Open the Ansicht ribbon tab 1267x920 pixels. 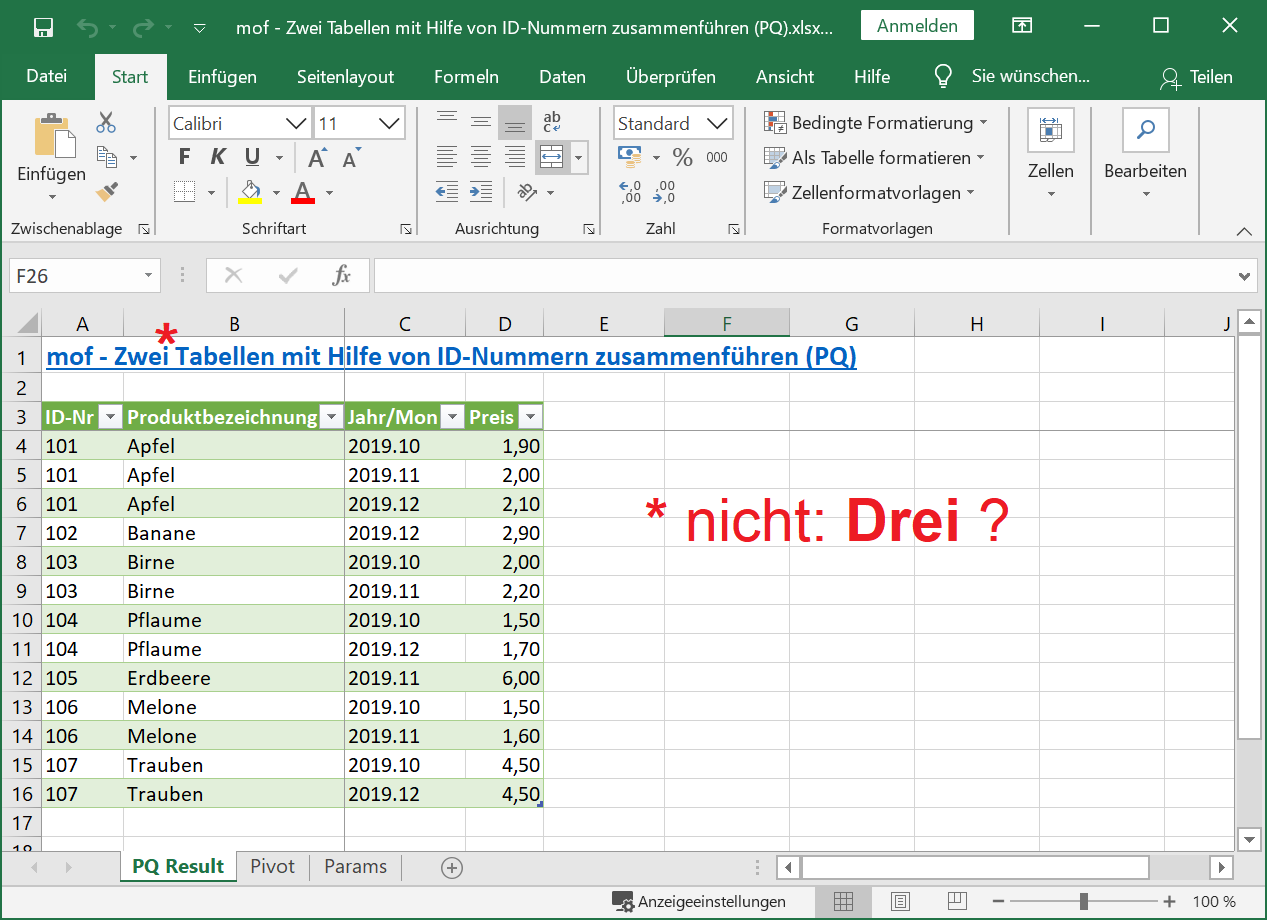[785, 77]
